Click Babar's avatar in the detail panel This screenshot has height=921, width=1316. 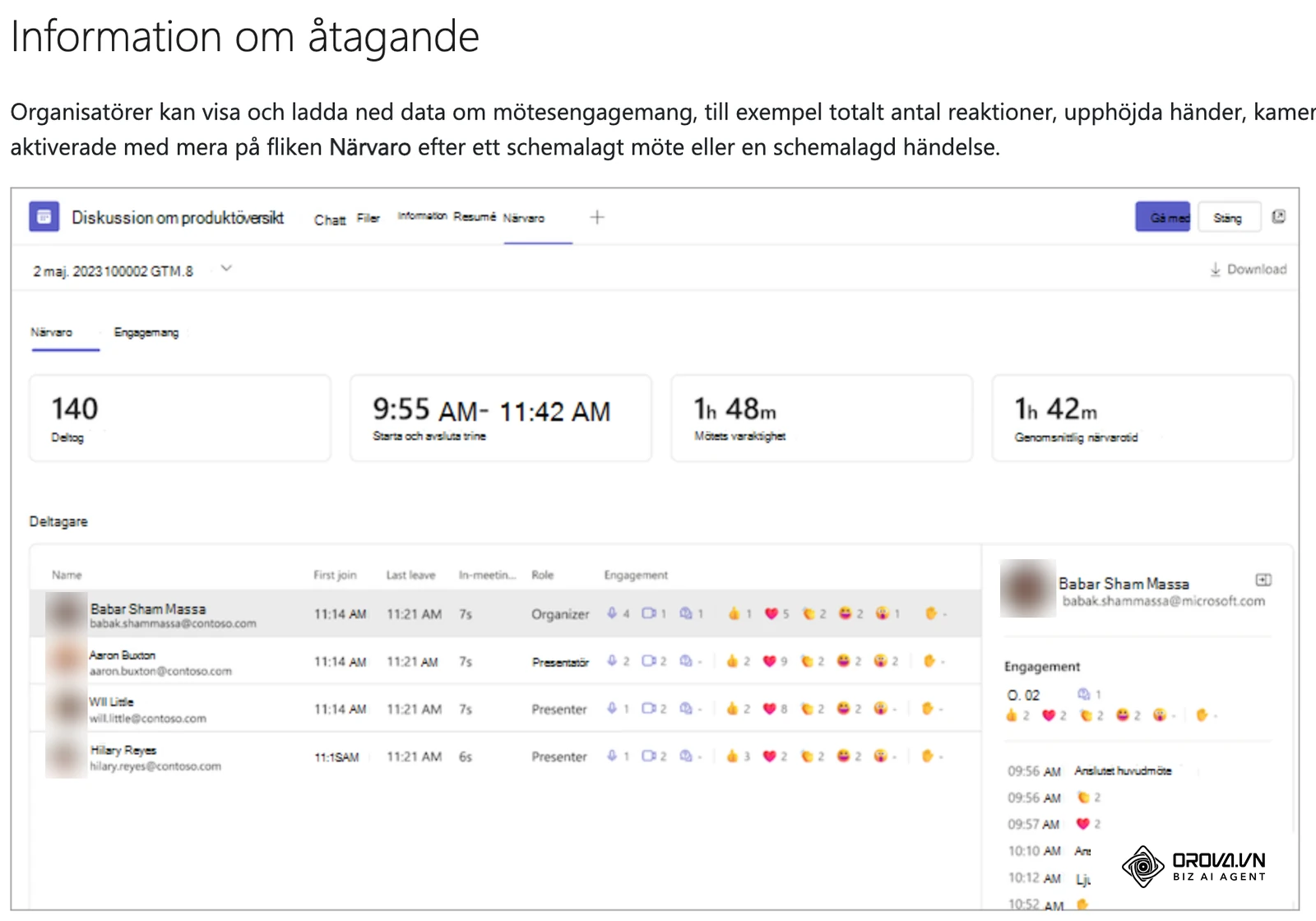click(1027, 588)
